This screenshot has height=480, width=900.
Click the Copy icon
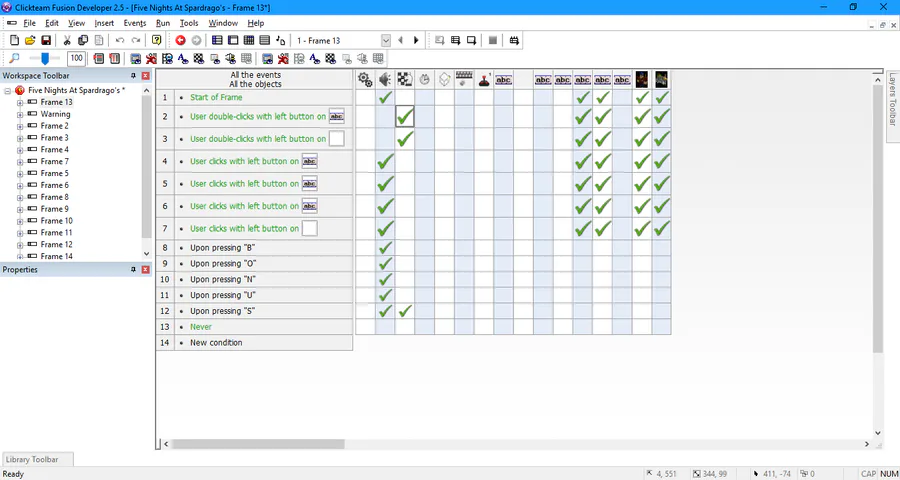click(x=83, y=40)
